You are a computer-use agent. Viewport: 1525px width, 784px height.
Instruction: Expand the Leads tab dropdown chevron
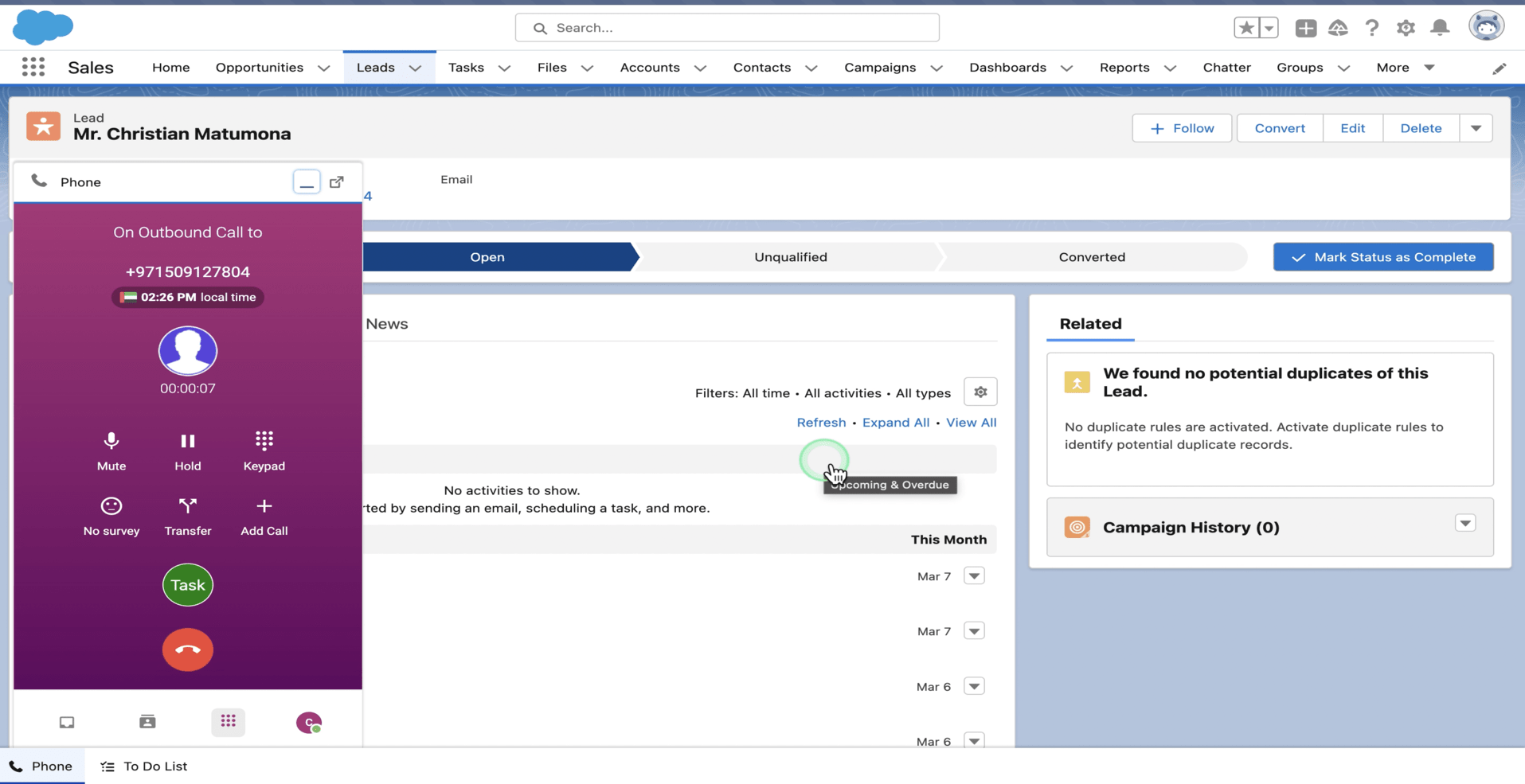point(415,68)
